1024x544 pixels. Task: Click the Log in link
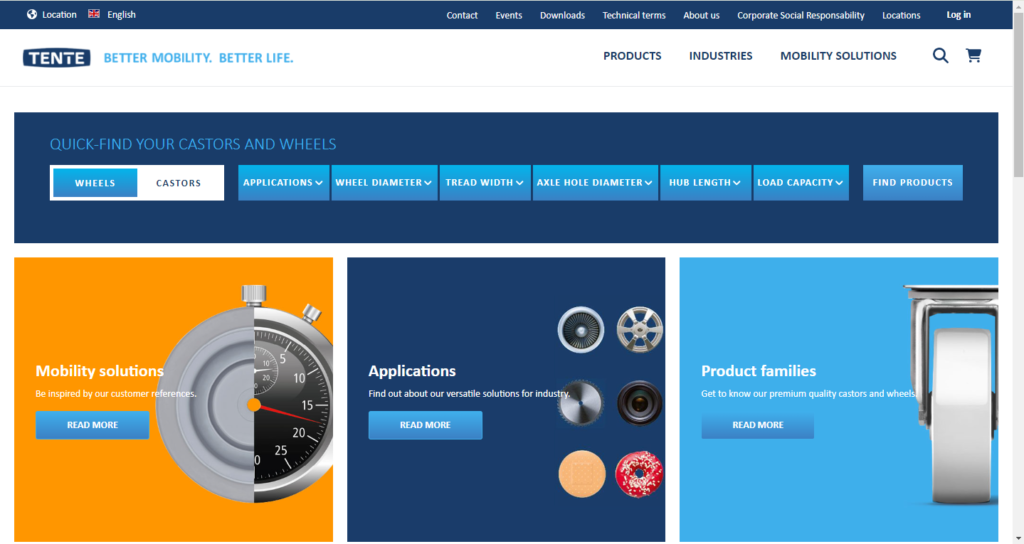point(958,15)
